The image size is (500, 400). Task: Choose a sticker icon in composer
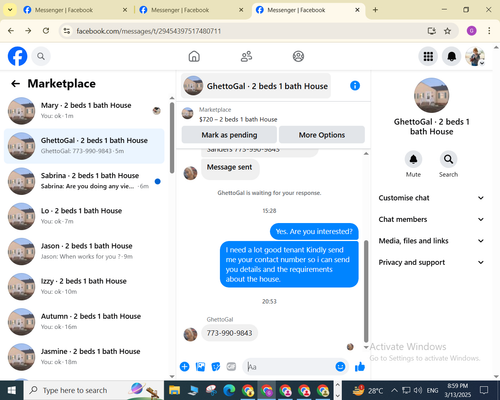click(216, 367)
